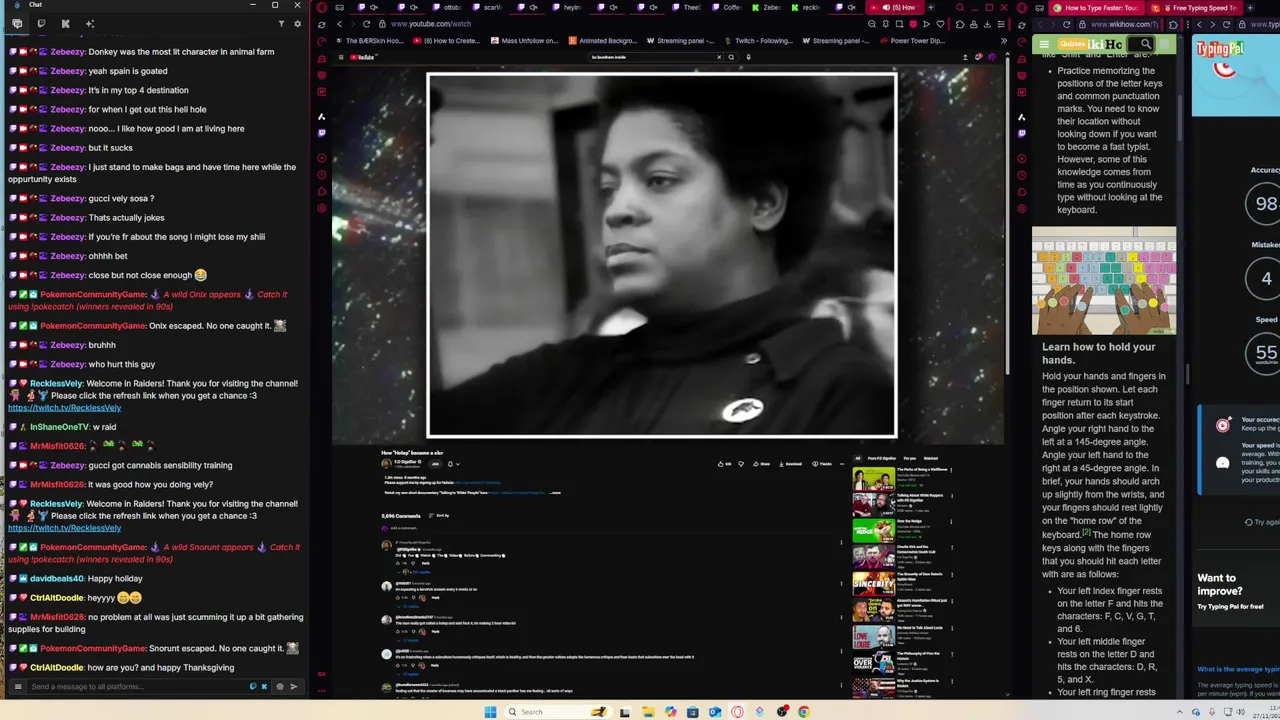Switch to the Kick chat tab
The image size is (1280, 720).
(65, 23)
